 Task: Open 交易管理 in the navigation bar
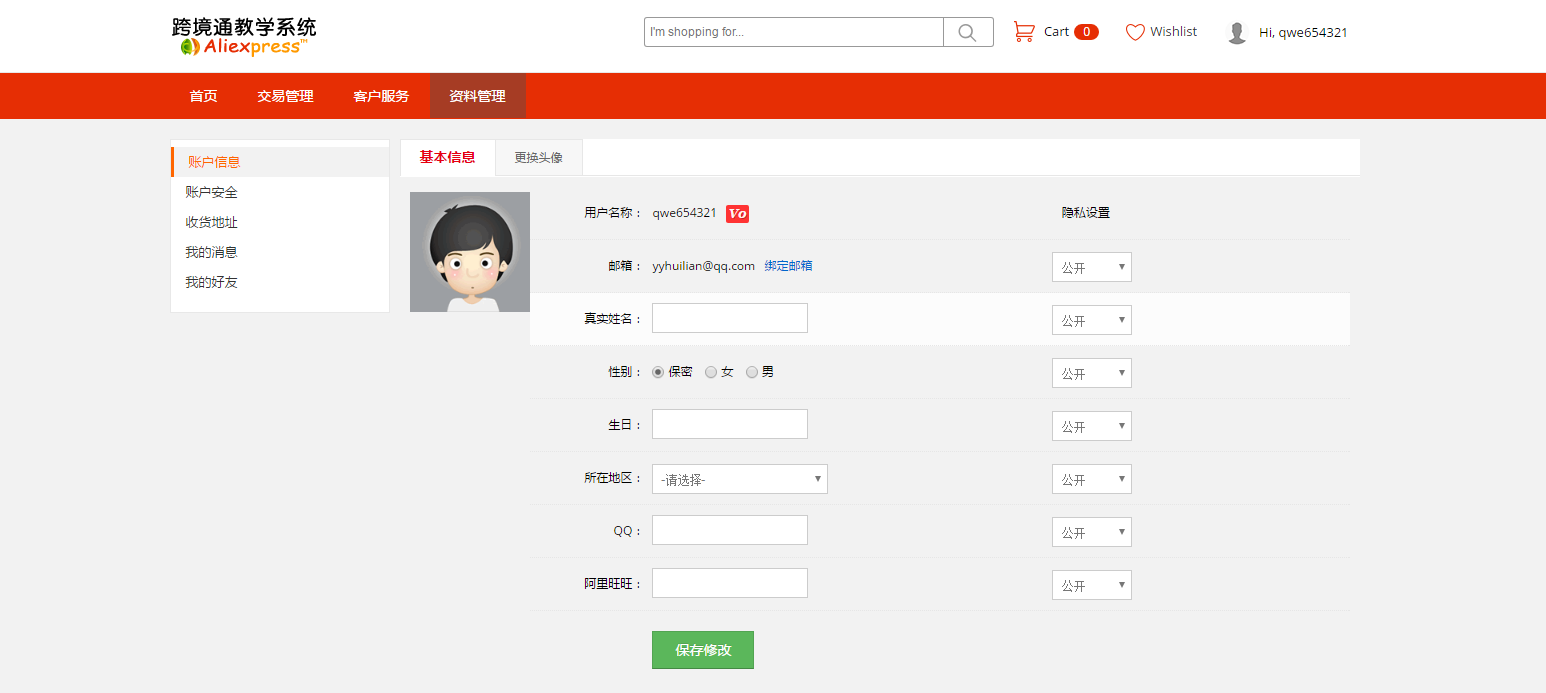click(x=285, y=96)
